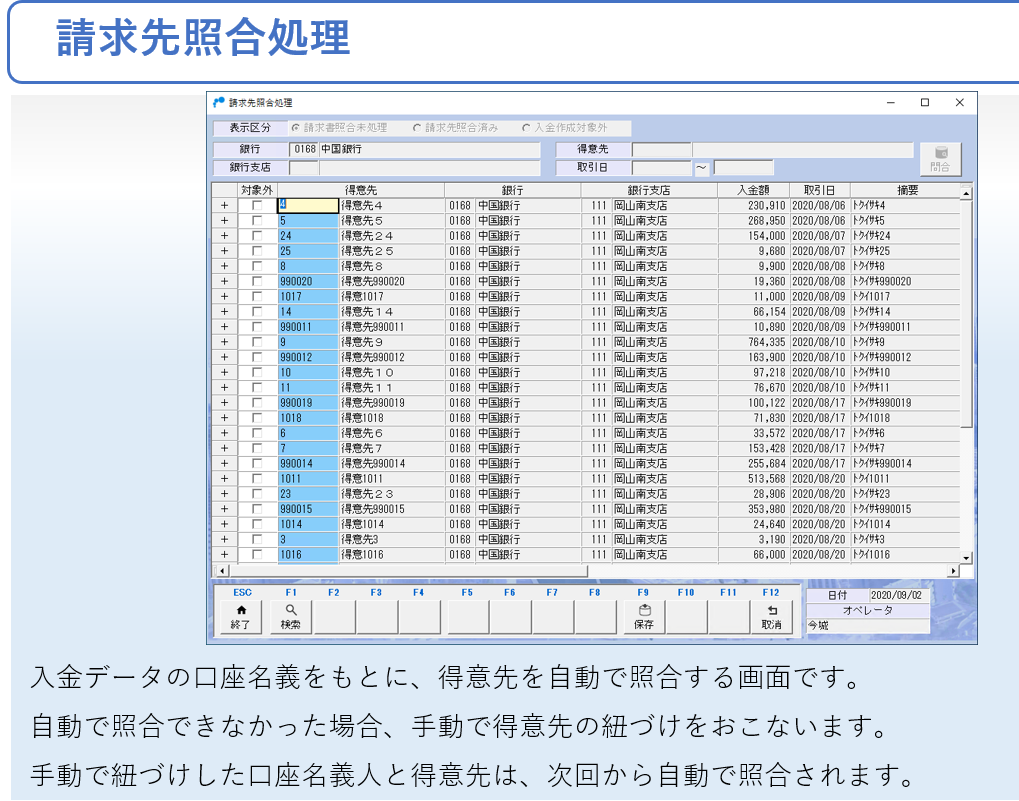Click the 終了 (exit) home icon button
The height and width of the screenshot is (801, 1019).
[240, 616]
